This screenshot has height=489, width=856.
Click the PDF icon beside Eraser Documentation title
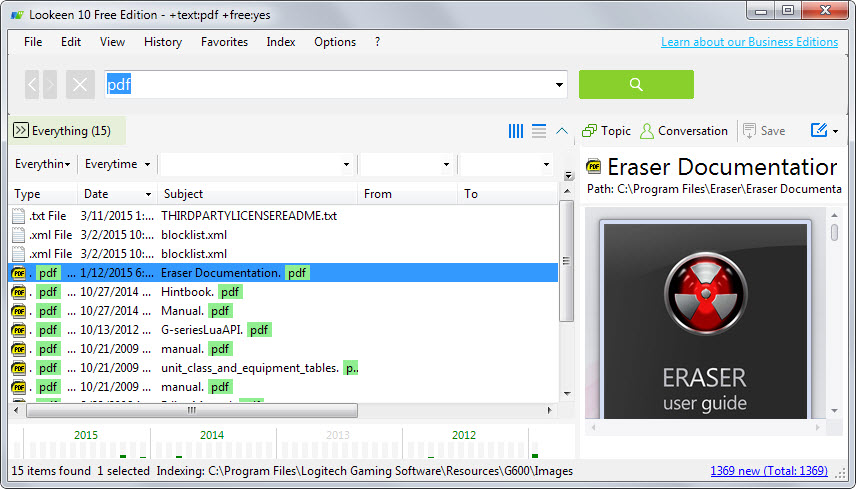tap(593, 166)
